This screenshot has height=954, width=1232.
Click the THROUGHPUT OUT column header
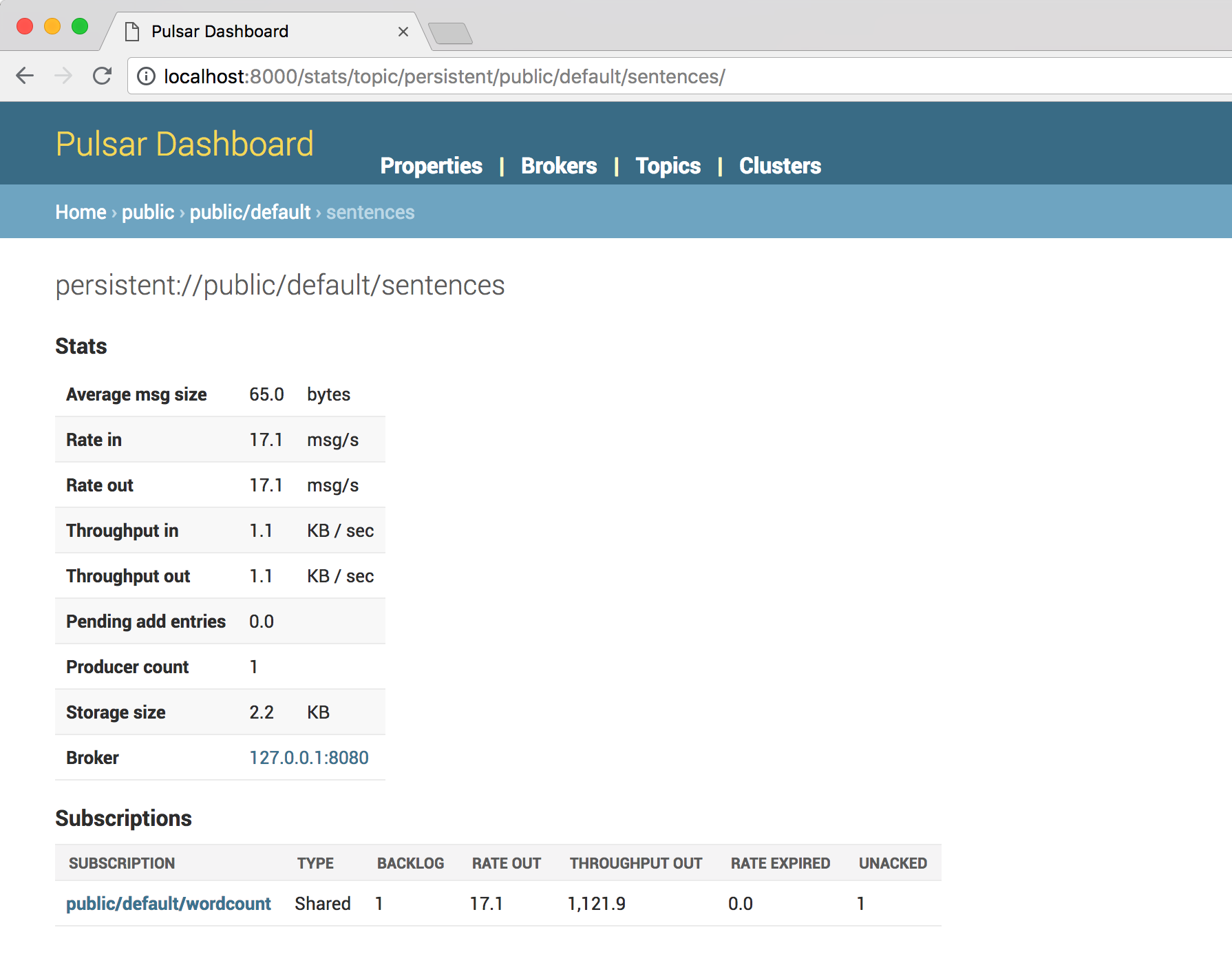point(636,863)
